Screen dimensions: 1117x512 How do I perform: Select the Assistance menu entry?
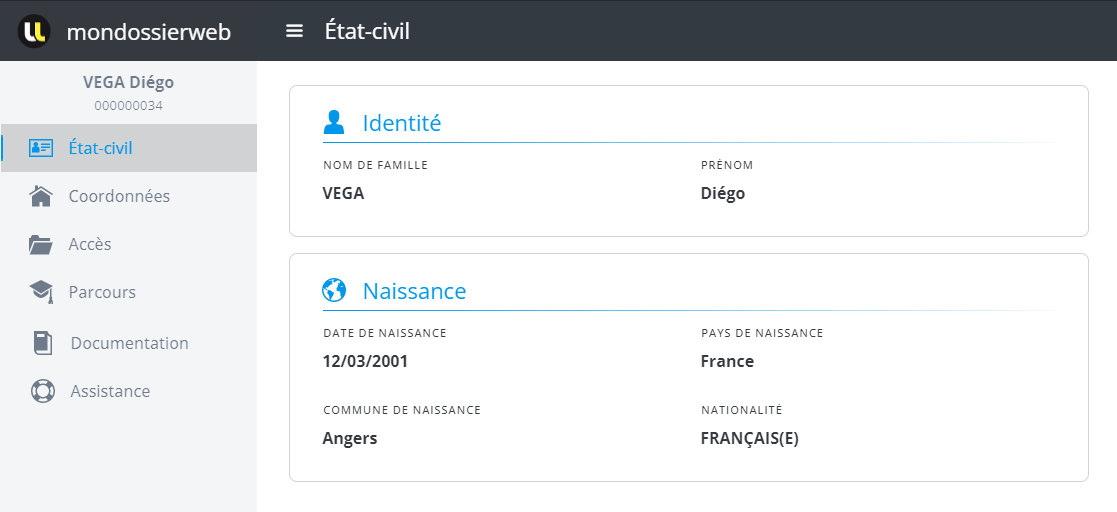click(x=110, y=391)
